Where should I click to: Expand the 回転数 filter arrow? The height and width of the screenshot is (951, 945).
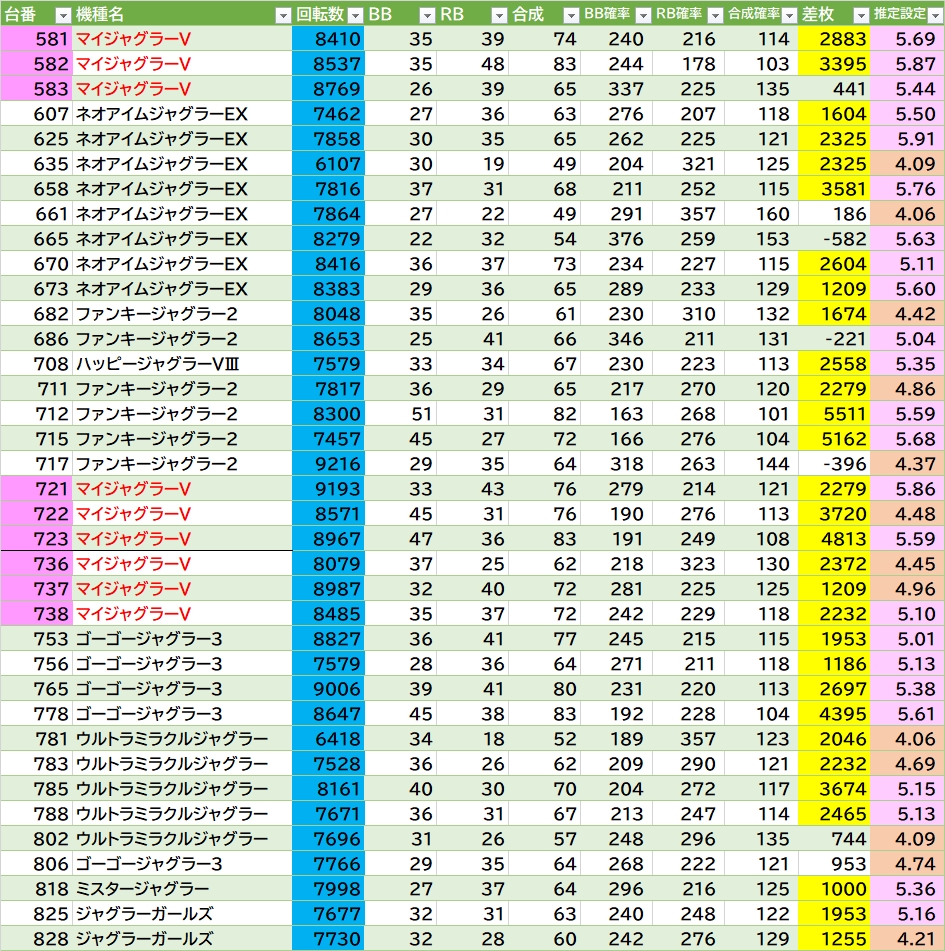[355, 15]
